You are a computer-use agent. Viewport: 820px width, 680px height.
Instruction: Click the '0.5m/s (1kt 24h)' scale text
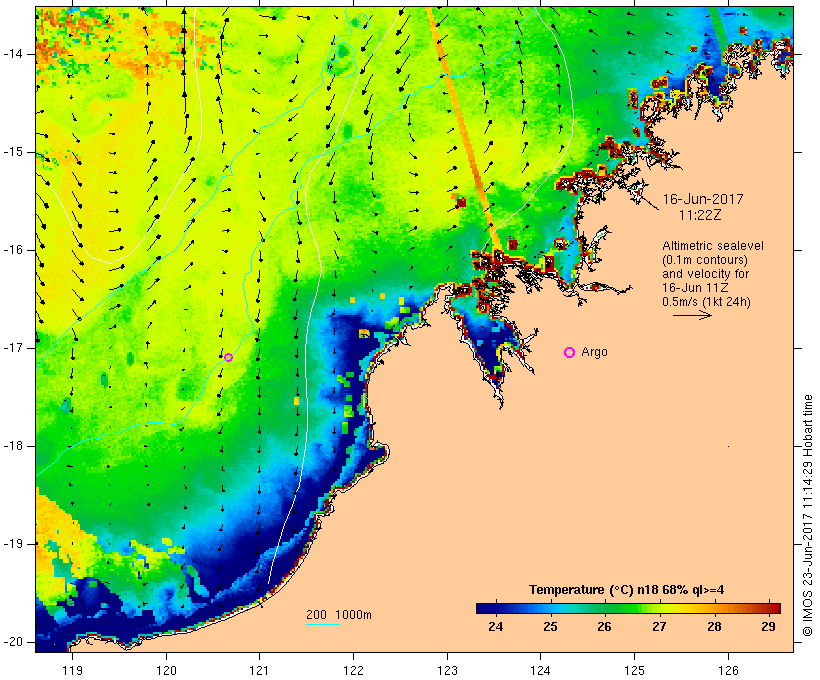[x=706, y=302]
